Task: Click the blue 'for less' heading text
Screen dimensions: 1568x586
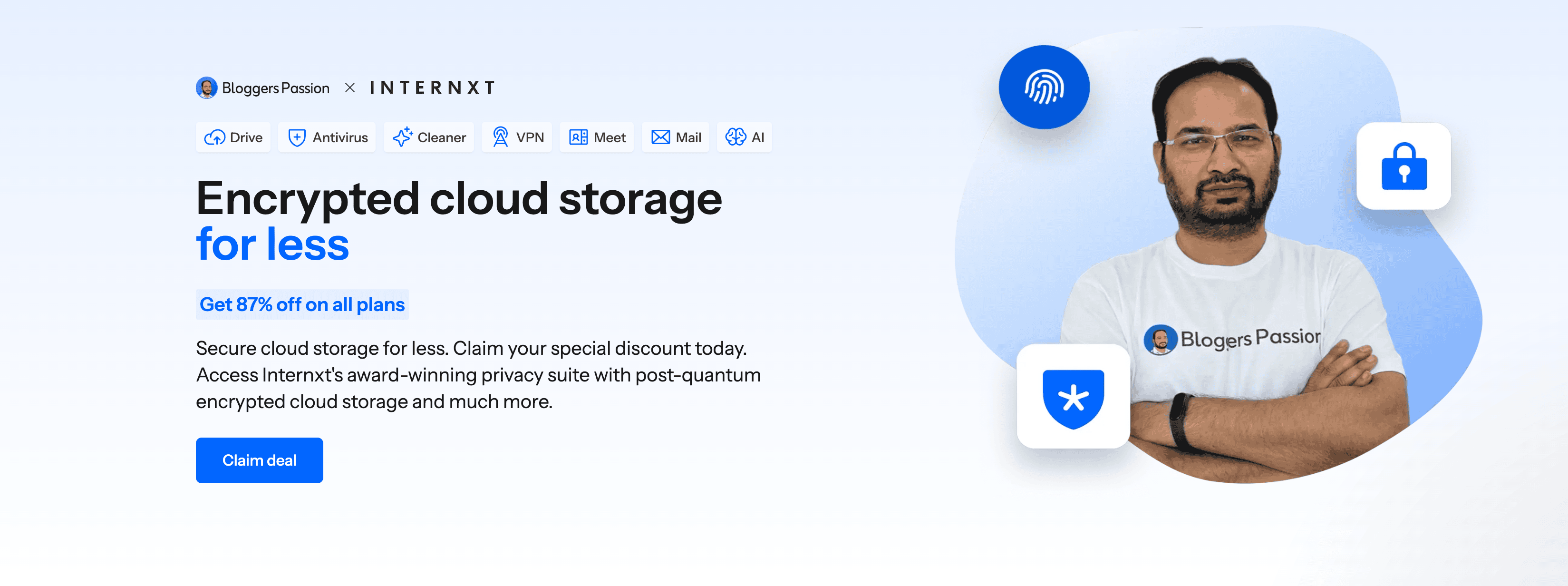Action: point(272,244)
